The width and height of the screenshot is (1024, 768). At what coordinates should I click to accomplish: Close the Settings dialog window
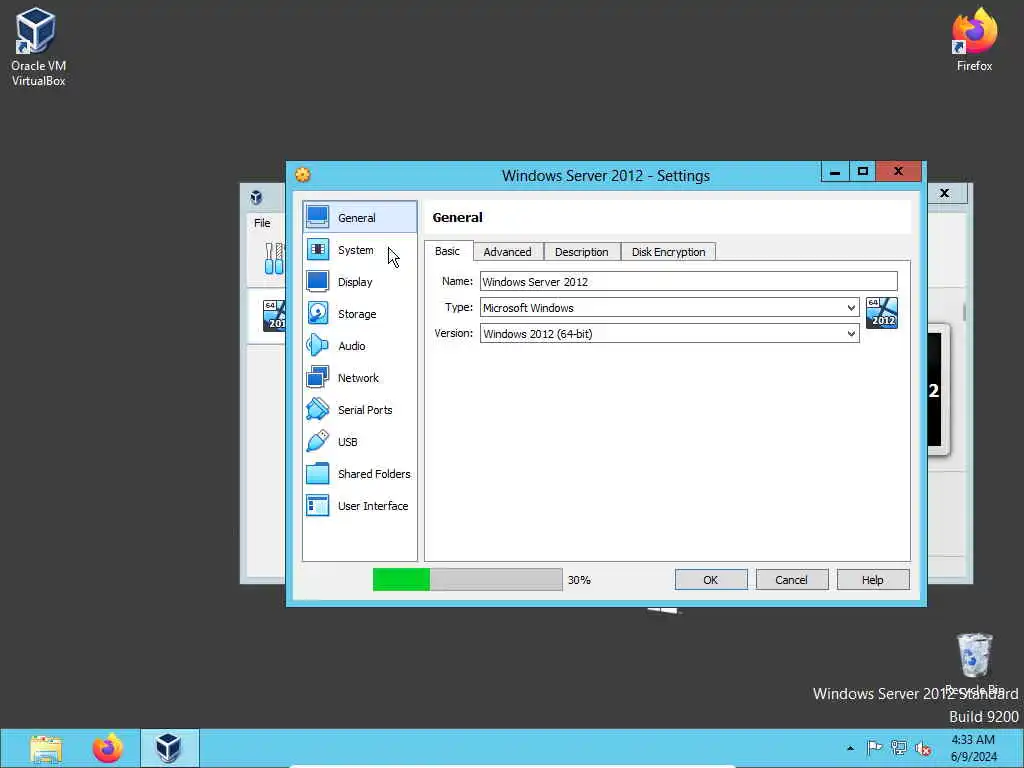coord(899,171)
